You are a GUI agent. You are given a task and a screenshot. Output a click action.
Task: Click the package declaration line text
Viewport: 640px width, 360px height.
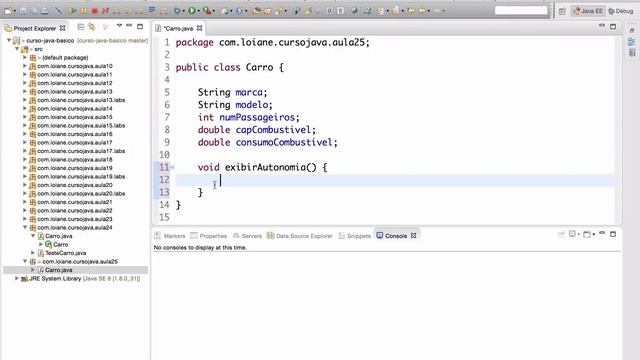(273, 42)
